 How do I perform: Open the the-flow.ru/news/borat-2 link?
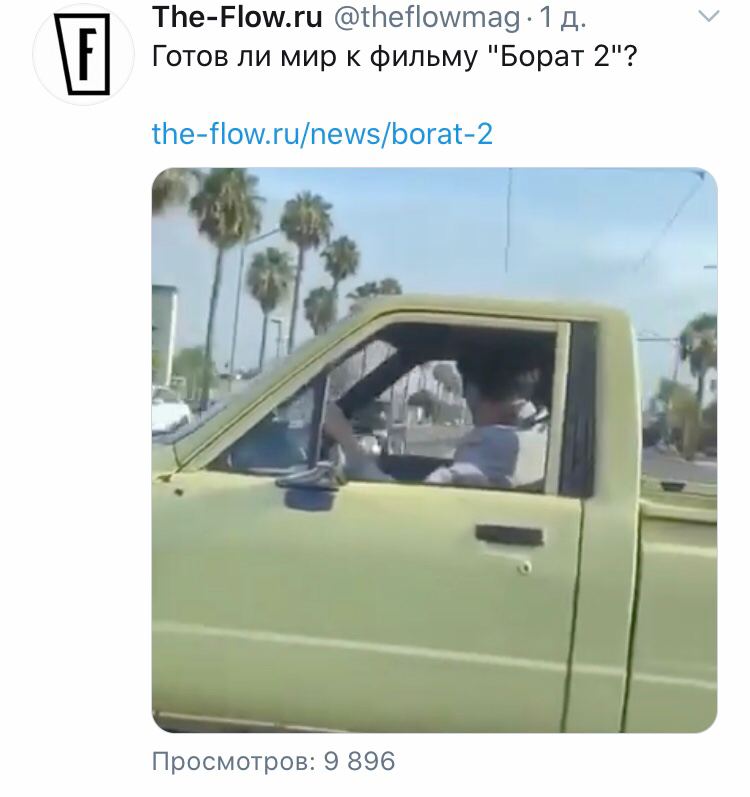click(322, 134)
